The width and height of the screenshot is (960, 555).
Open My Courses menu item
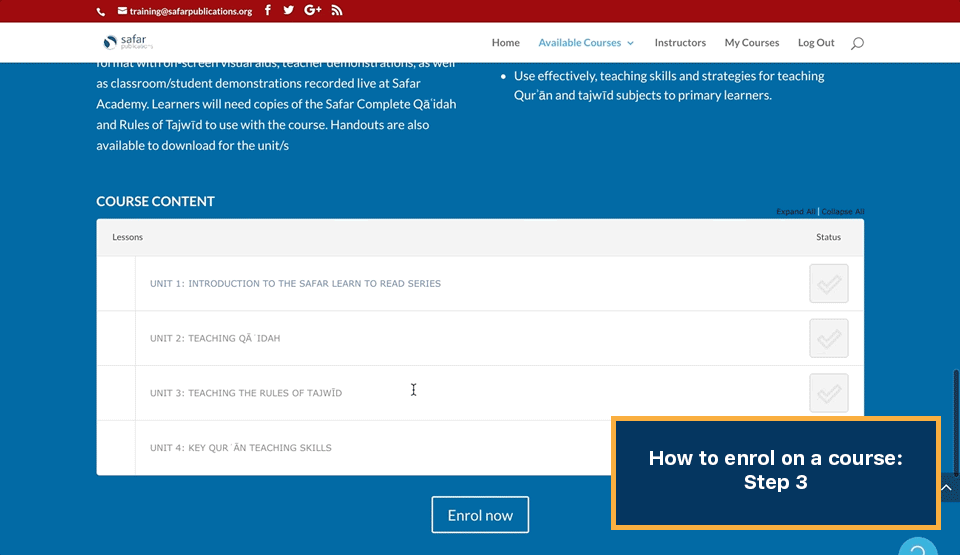point(752,42)
